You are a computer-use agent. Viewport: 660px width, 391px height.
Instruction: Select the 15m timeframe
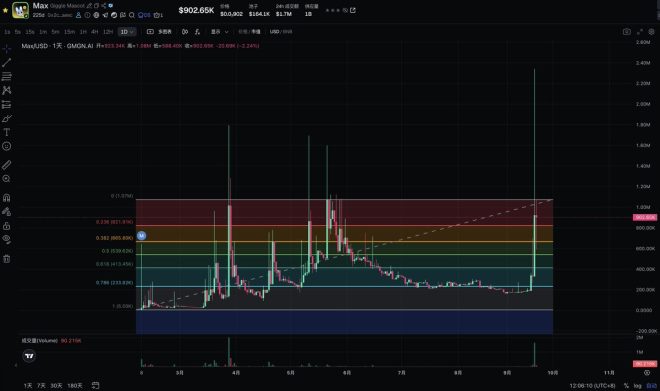click(69, 32)
